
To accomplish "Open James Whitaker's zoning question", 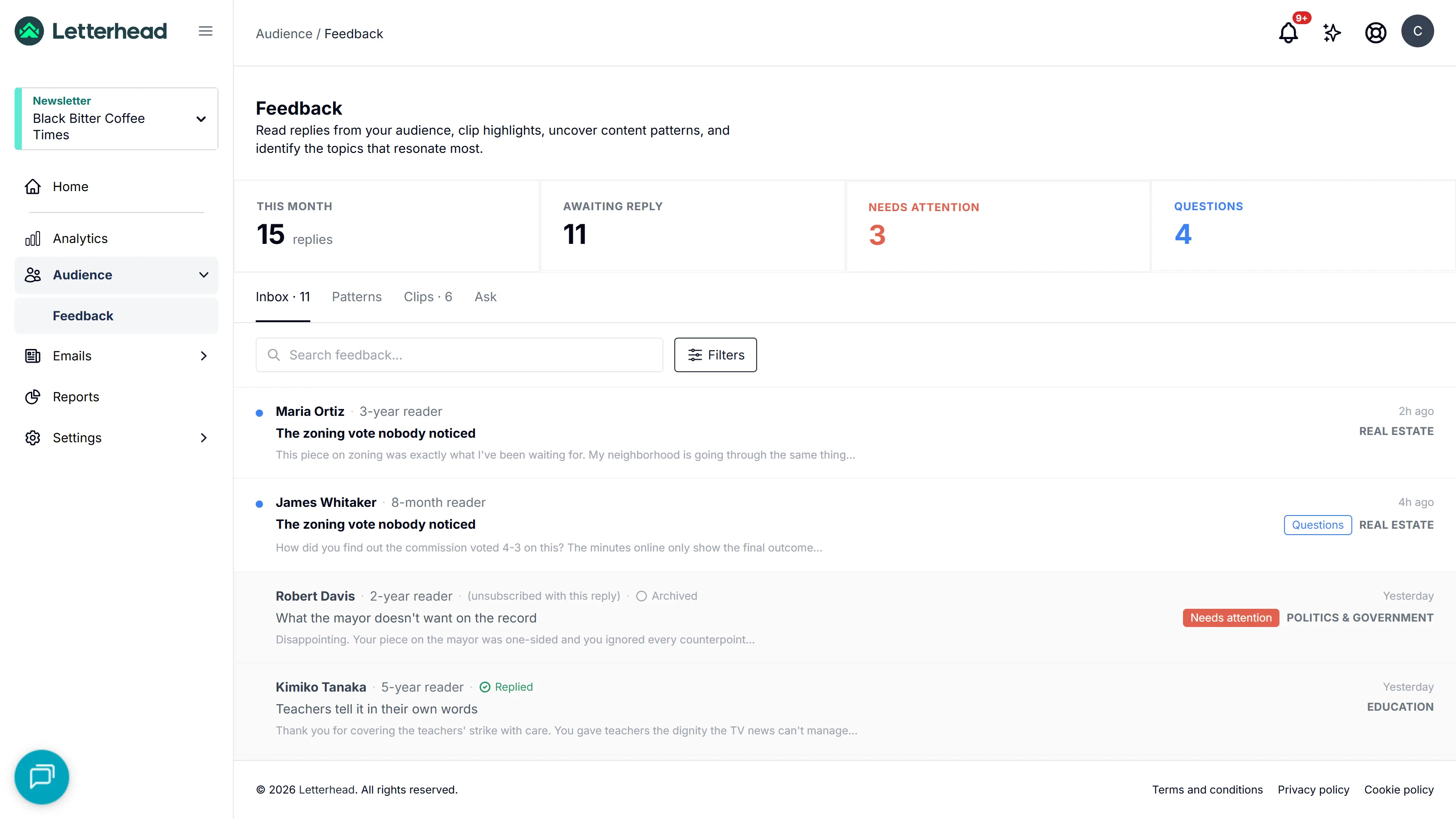I will coord(844,525).
